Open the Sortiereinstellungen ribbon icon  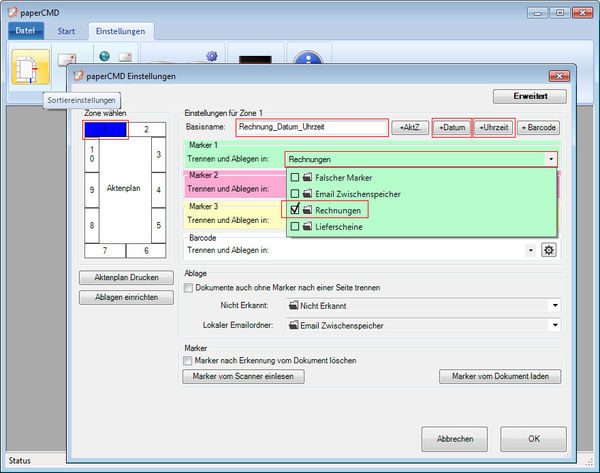point(31,67)
